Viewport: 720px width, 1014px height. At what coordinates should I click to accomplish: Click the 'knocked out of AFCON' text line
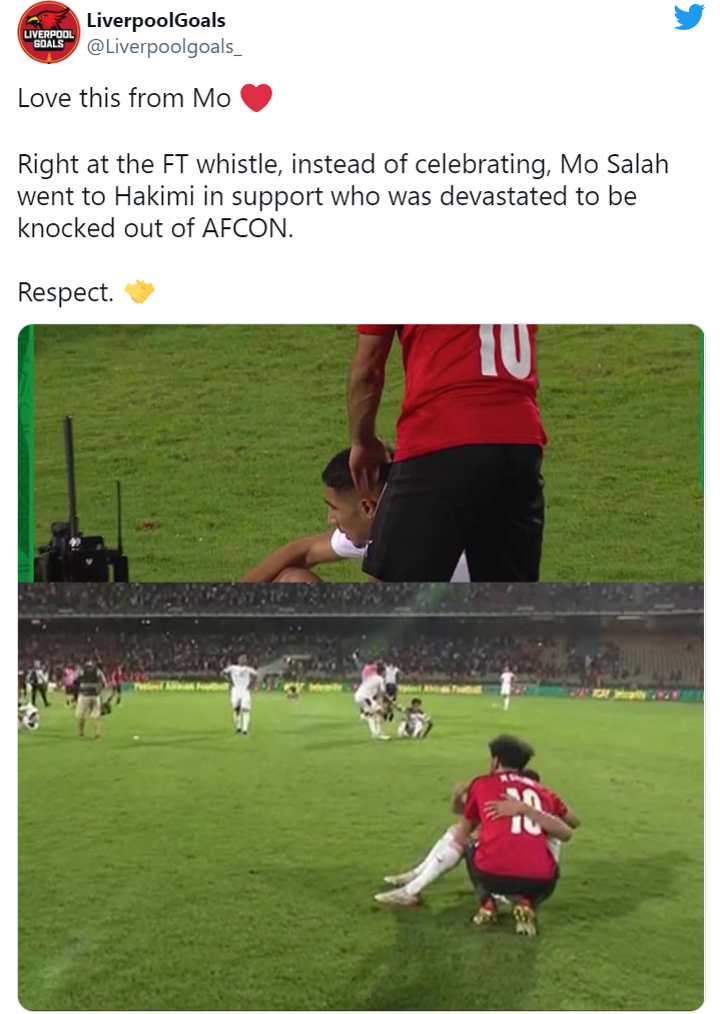coord(155,228)
